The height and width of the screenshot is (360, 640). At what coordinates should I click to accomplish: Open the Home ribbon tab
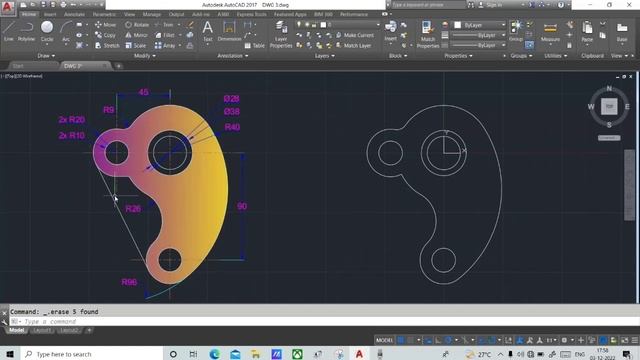(x=29, y=14)
